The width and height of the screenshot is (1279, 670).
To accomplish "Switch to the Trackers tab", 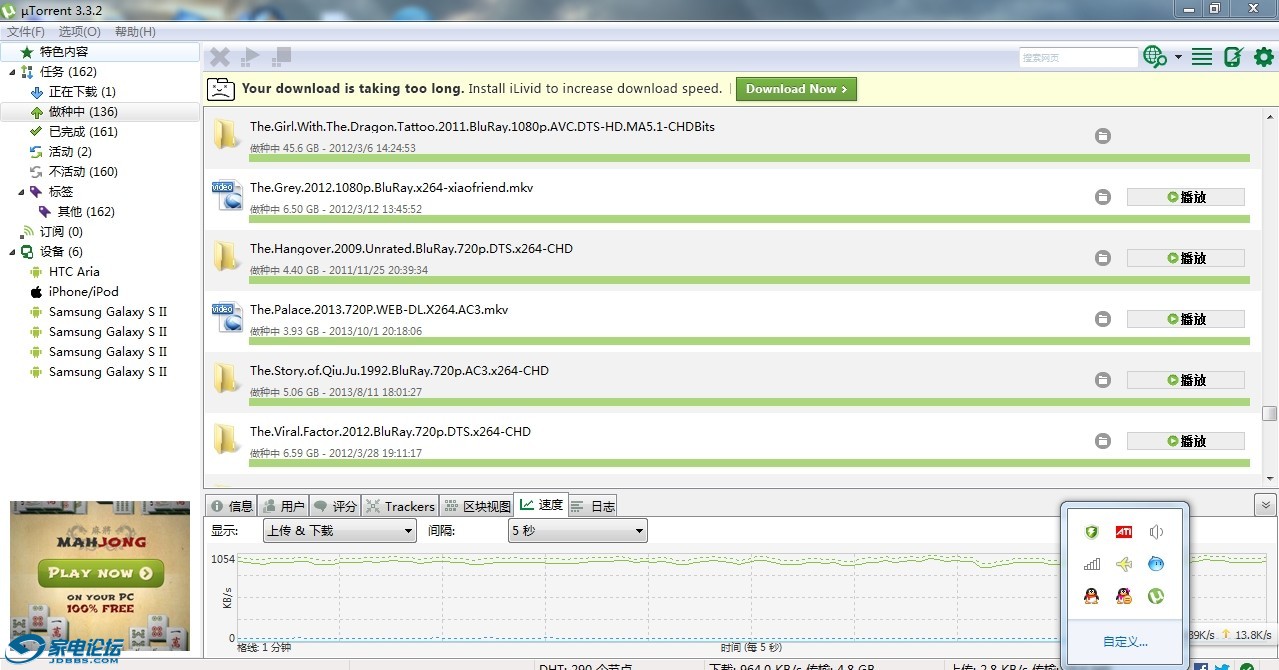I will 400,506.
